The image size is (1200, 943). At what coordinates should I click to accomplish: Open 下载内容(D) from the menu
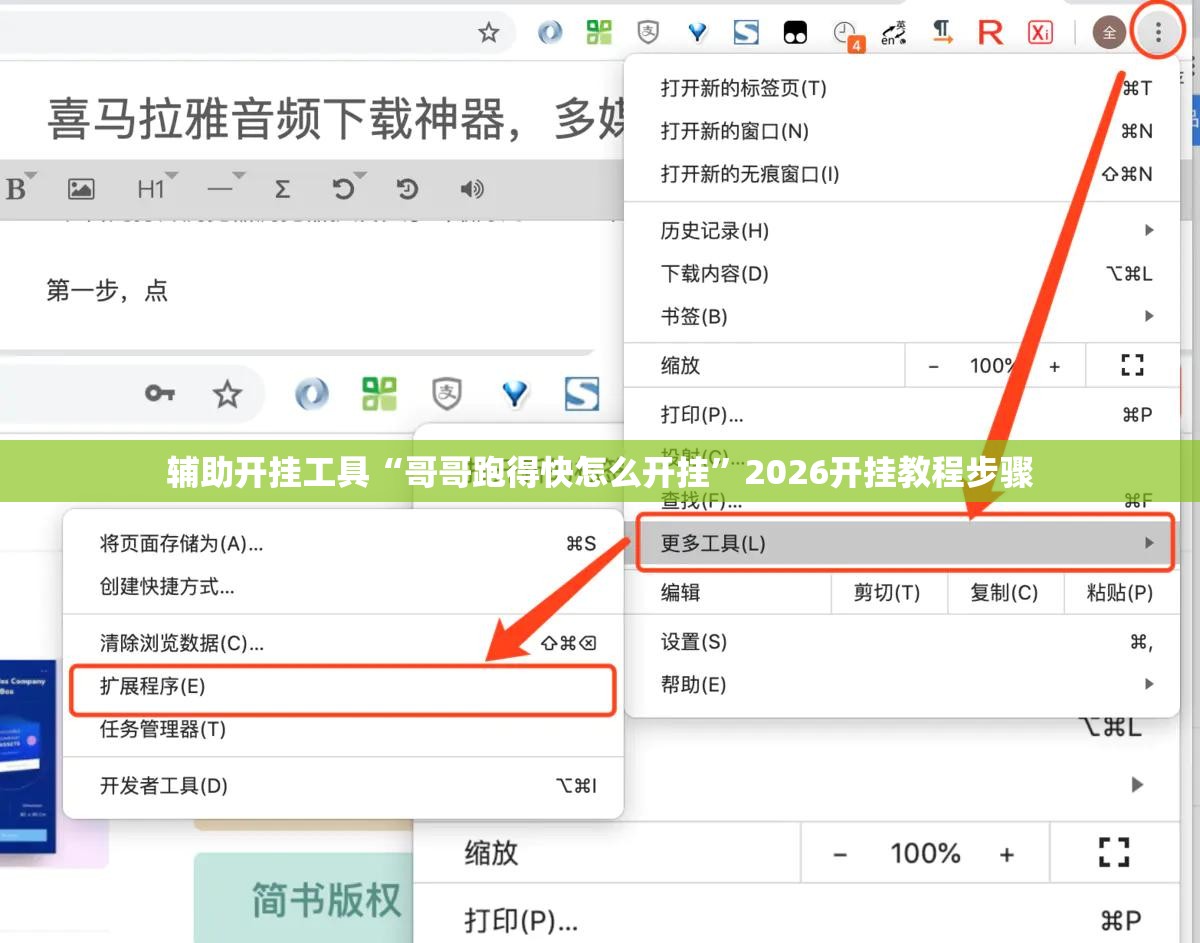pos(902,274)
